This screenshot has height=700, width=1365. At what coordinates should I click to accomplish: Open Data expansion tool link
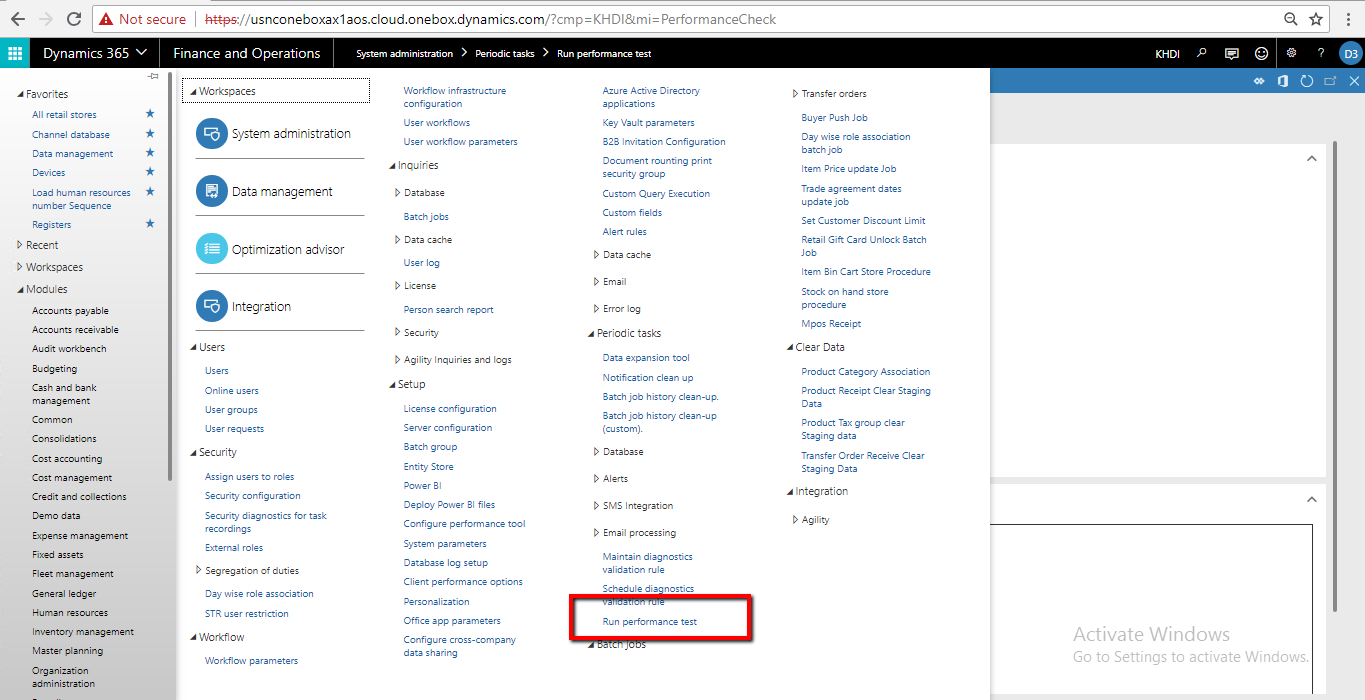click(x=646, y=358)
